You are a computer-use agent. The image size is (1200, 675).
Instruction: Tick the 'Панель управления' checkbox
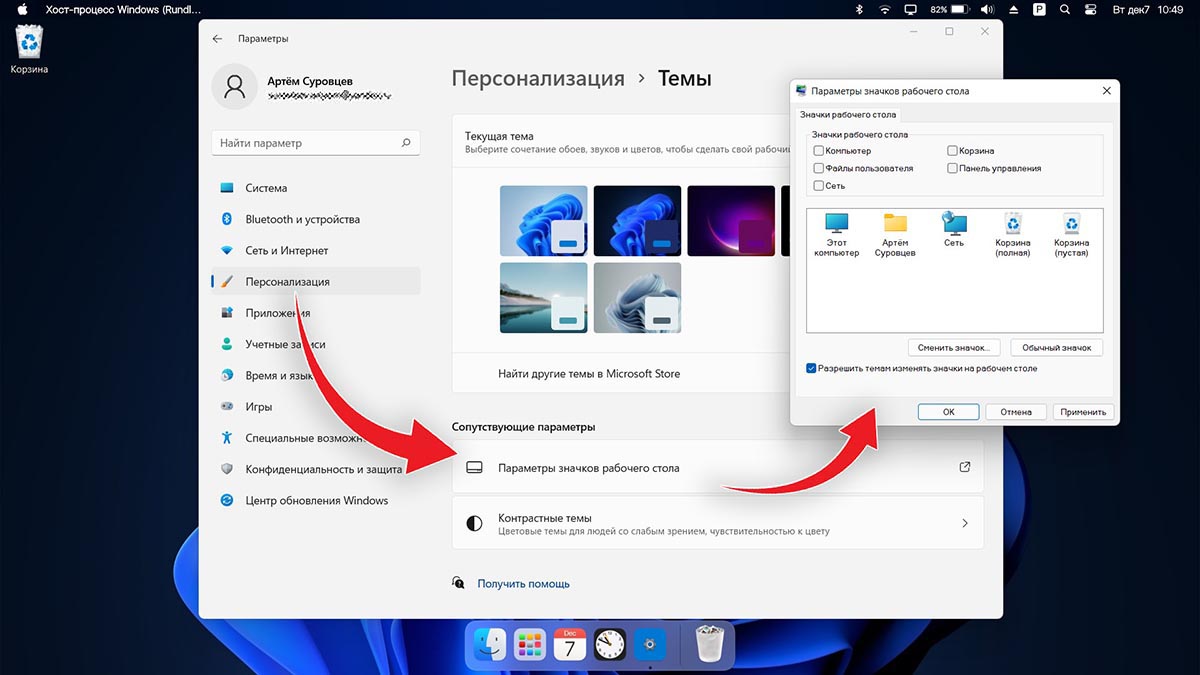953,169
